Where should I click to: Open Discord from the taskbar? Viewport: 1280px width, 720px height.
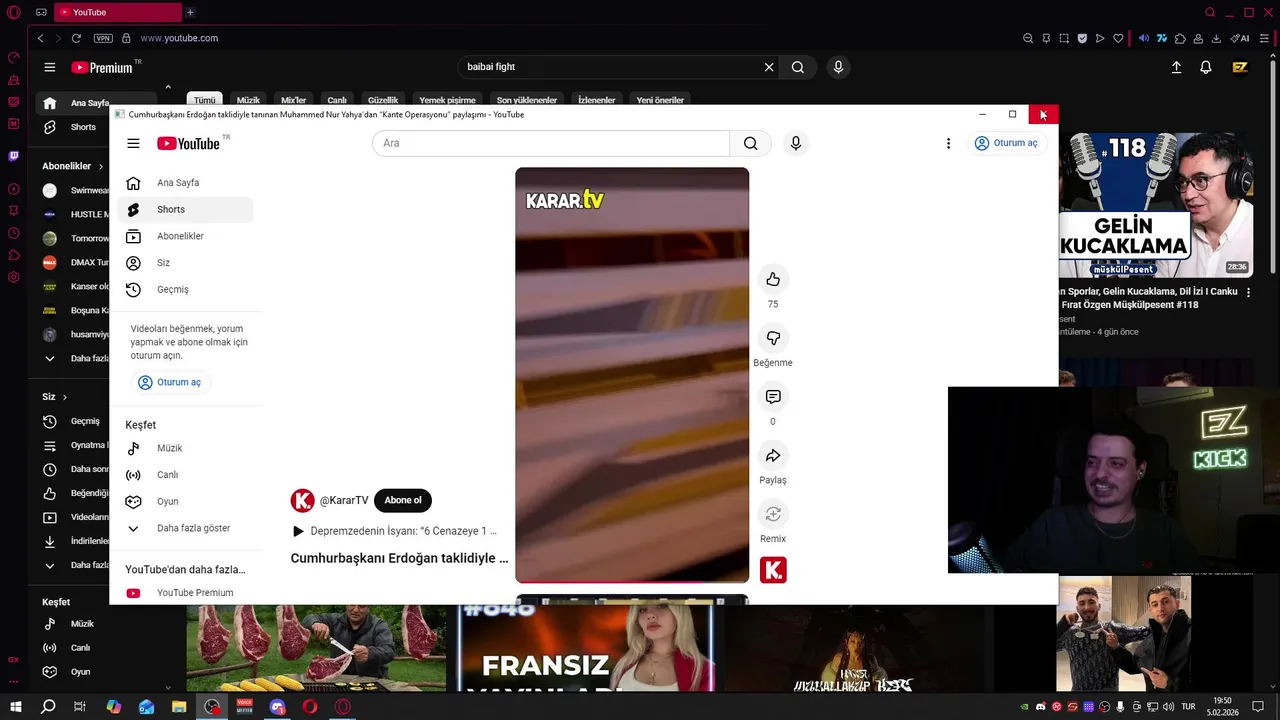pyautogui.click(x=278, y=707)
